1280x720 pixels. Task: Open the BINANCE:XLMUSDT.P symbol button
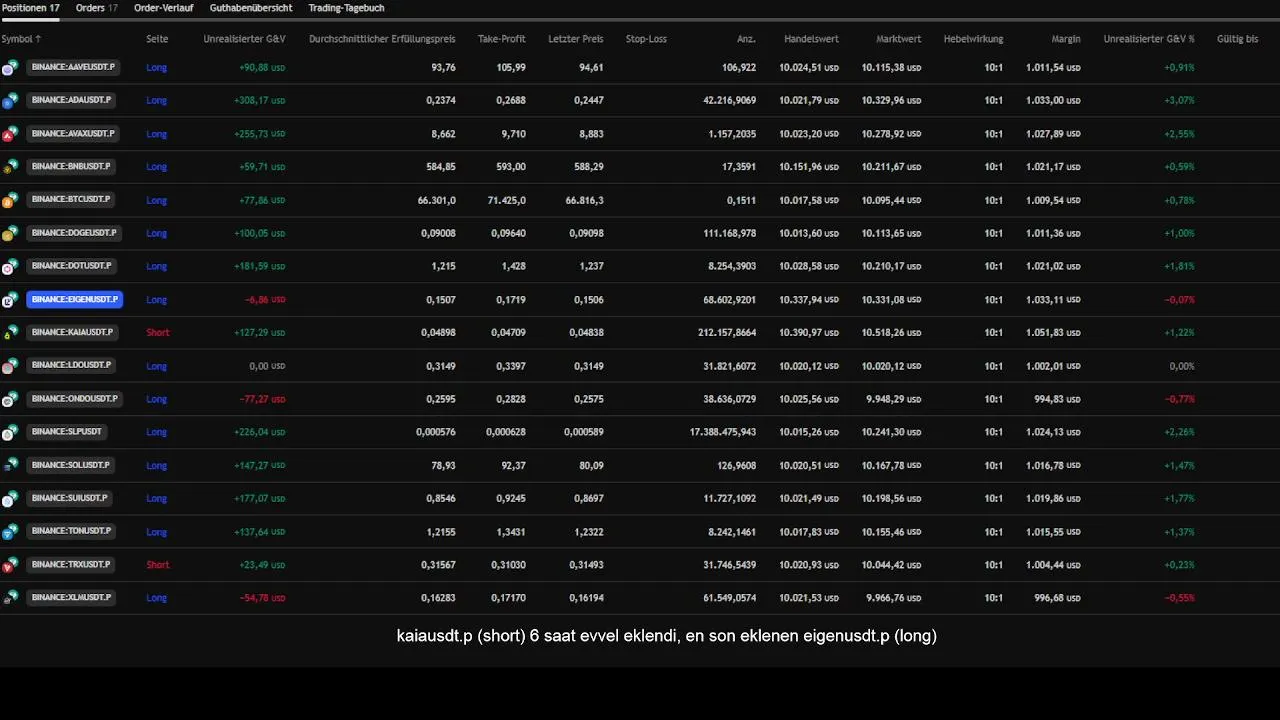pos(71,597)
